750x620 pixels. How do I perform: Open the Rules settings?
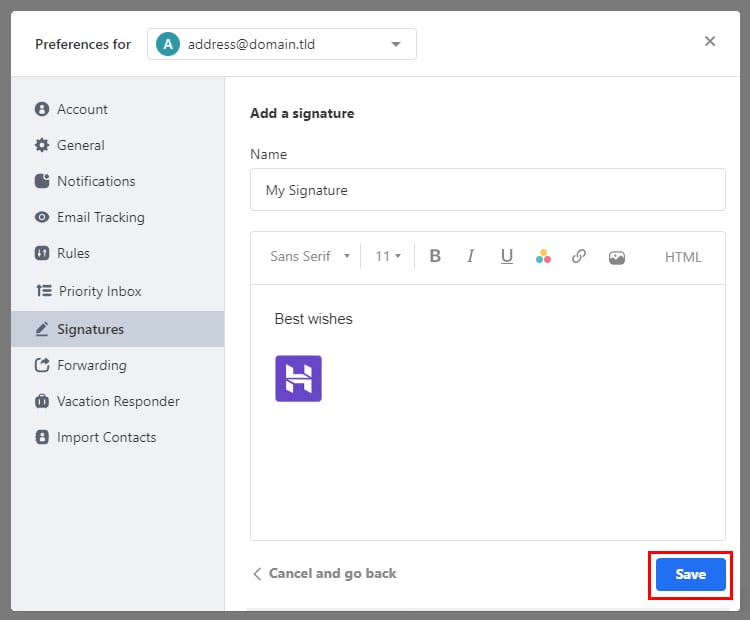point(73,253)
